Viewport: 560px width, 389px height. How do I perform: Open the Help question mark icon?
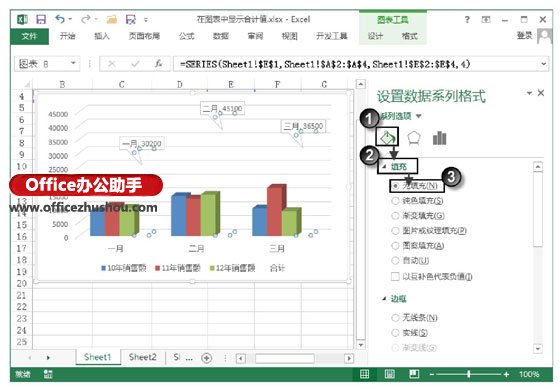pos(467,19)
